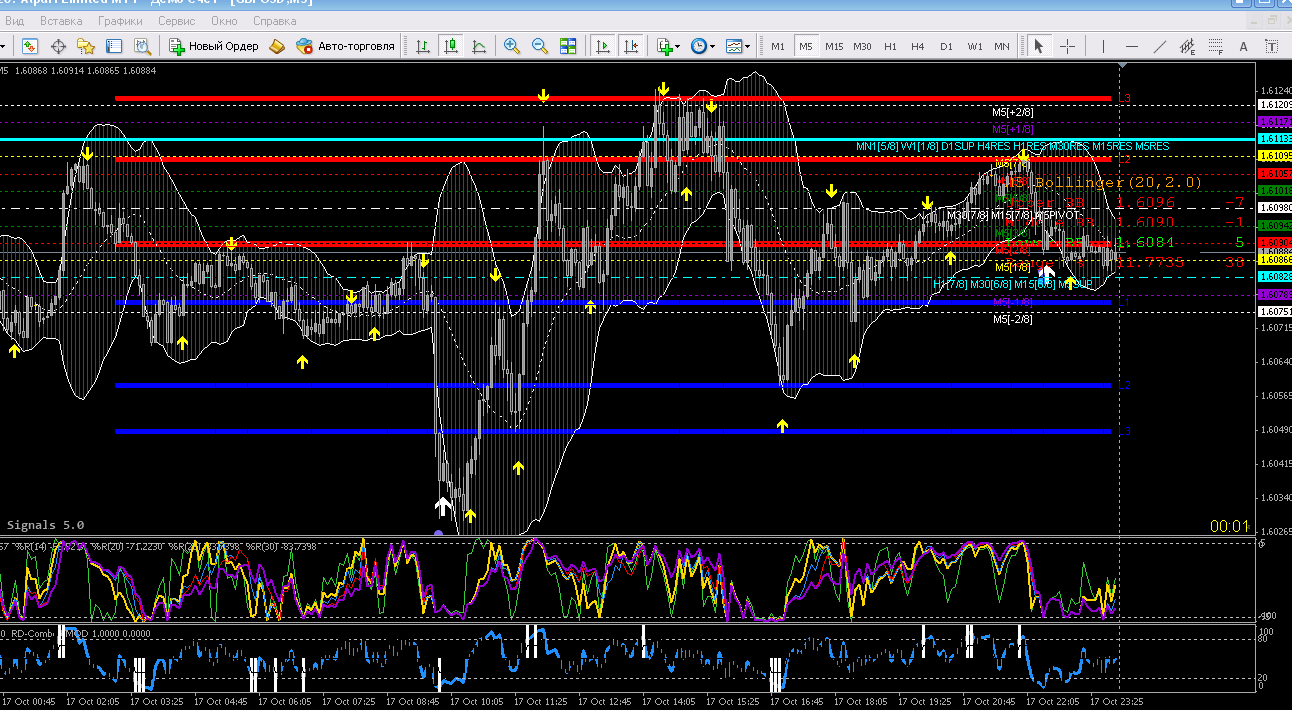Zoom in on the chart
This screenshot has height=710, width=1292.
[x=512, y=46]
